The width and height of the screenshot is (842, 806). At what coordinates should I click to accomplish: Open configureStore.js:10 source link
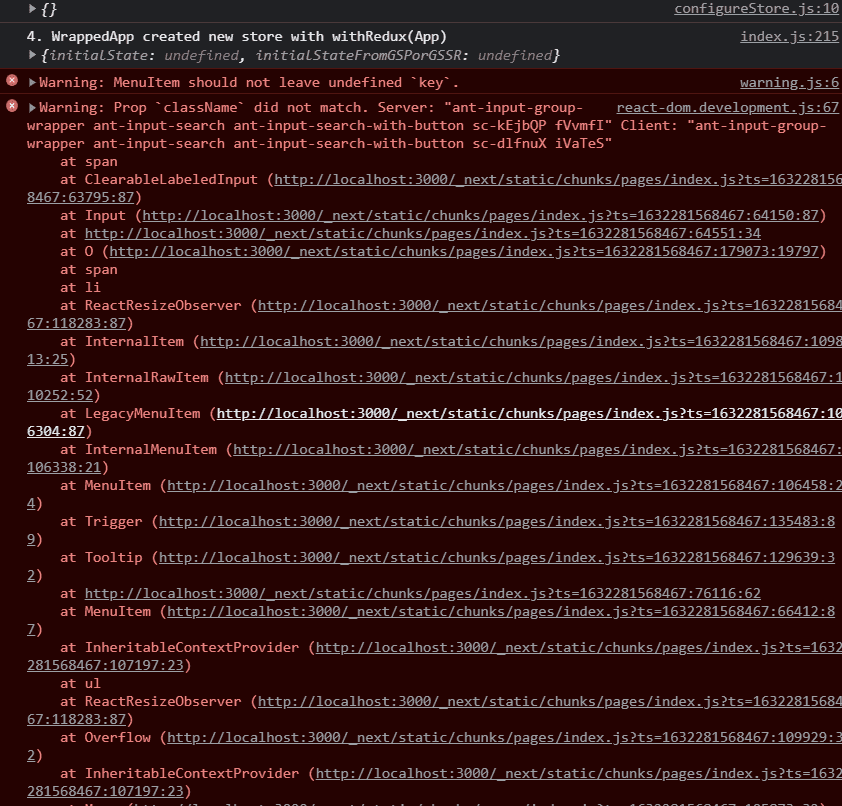[756, 9]
